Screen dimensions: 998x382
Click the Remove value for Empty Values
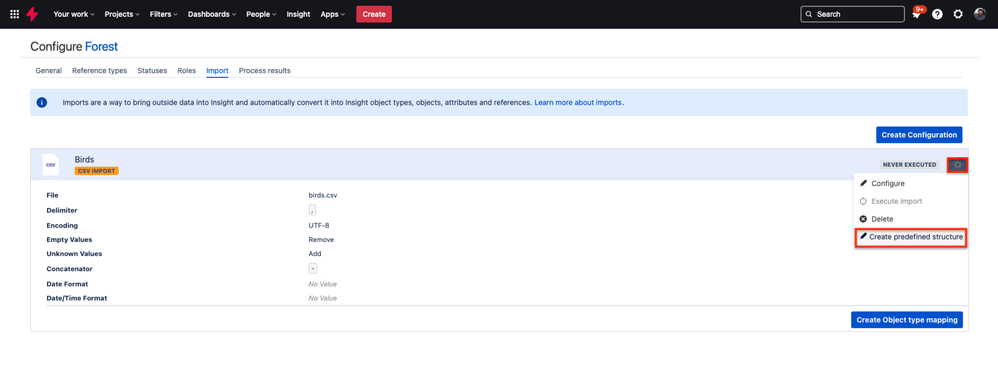[x=321, y=239]
